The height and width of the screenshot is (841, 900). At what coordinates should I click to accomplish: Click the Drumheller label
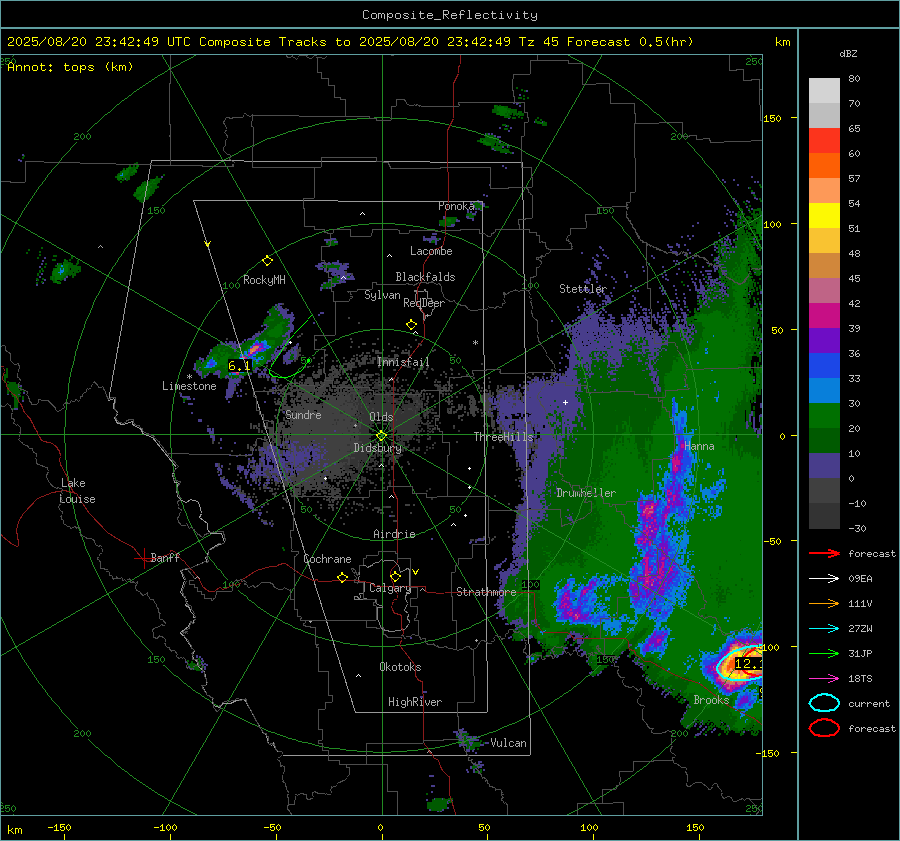(x=586, y=493)
